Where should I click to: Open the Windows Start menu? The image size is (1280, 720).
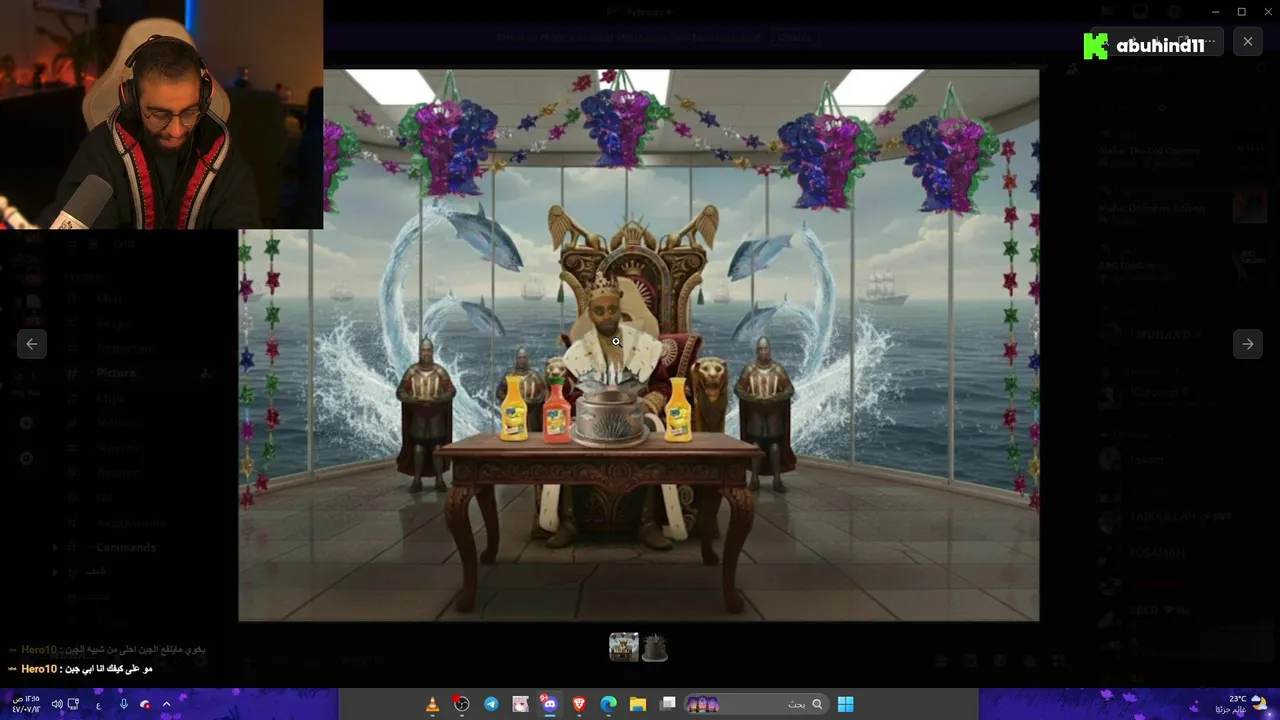click(846, 704)
